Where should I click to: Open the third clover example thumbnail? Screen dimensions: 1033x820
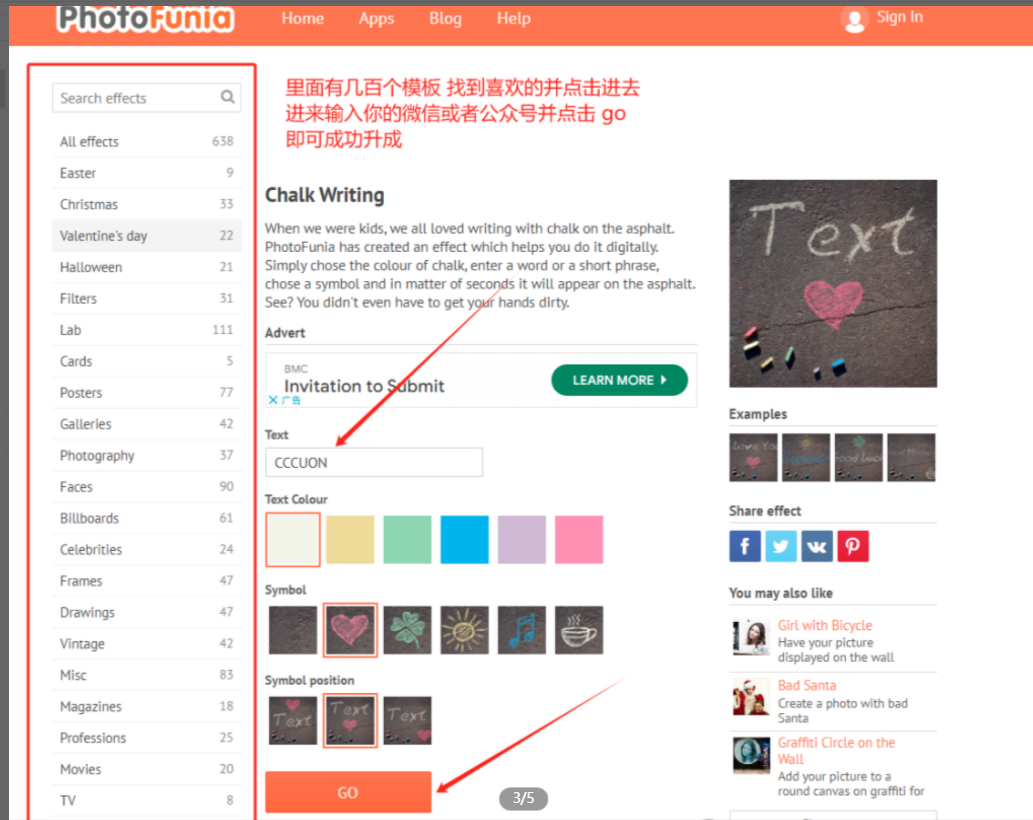858,457
